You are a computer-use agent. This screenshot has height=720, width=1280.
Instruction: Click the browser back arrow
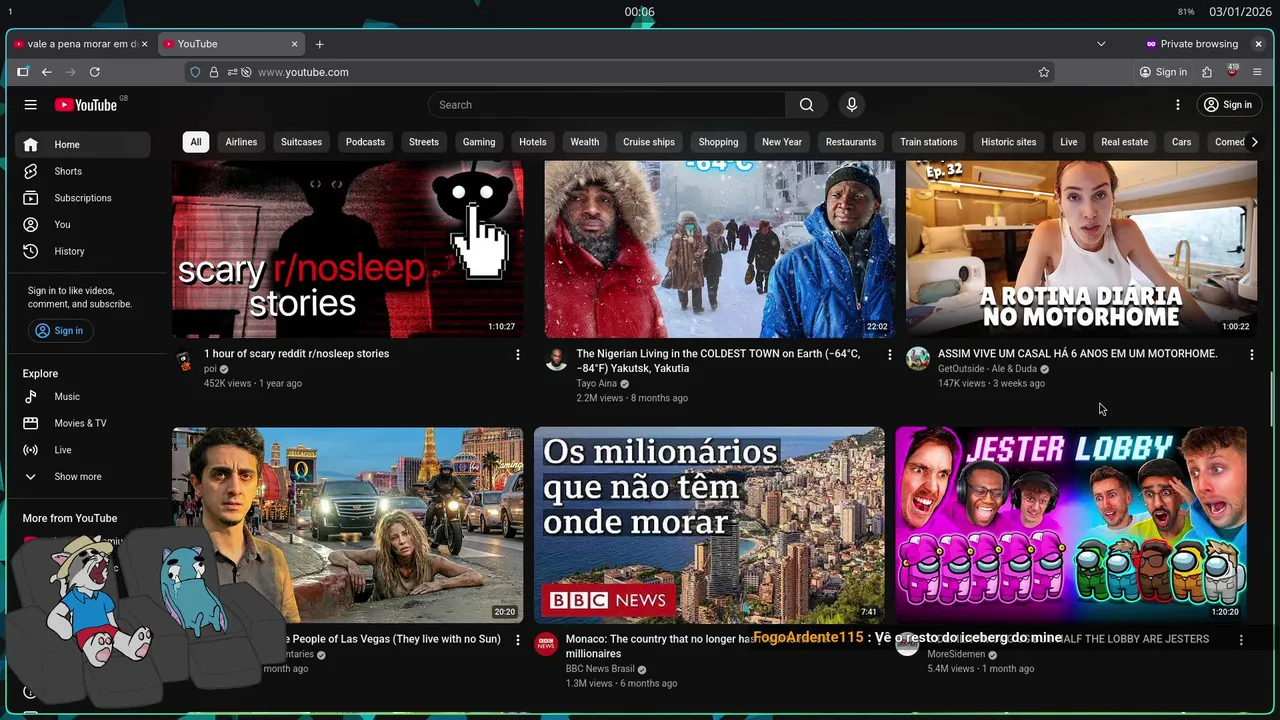tap(46, 72)
